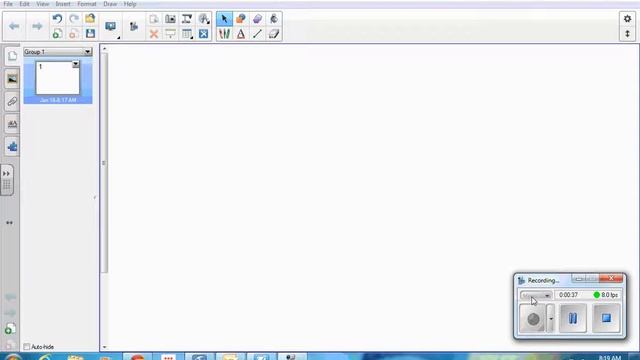This screenshot has width=640, height=360.
Task: Open the Attachments paperclip tab
Action: point(12,101)
